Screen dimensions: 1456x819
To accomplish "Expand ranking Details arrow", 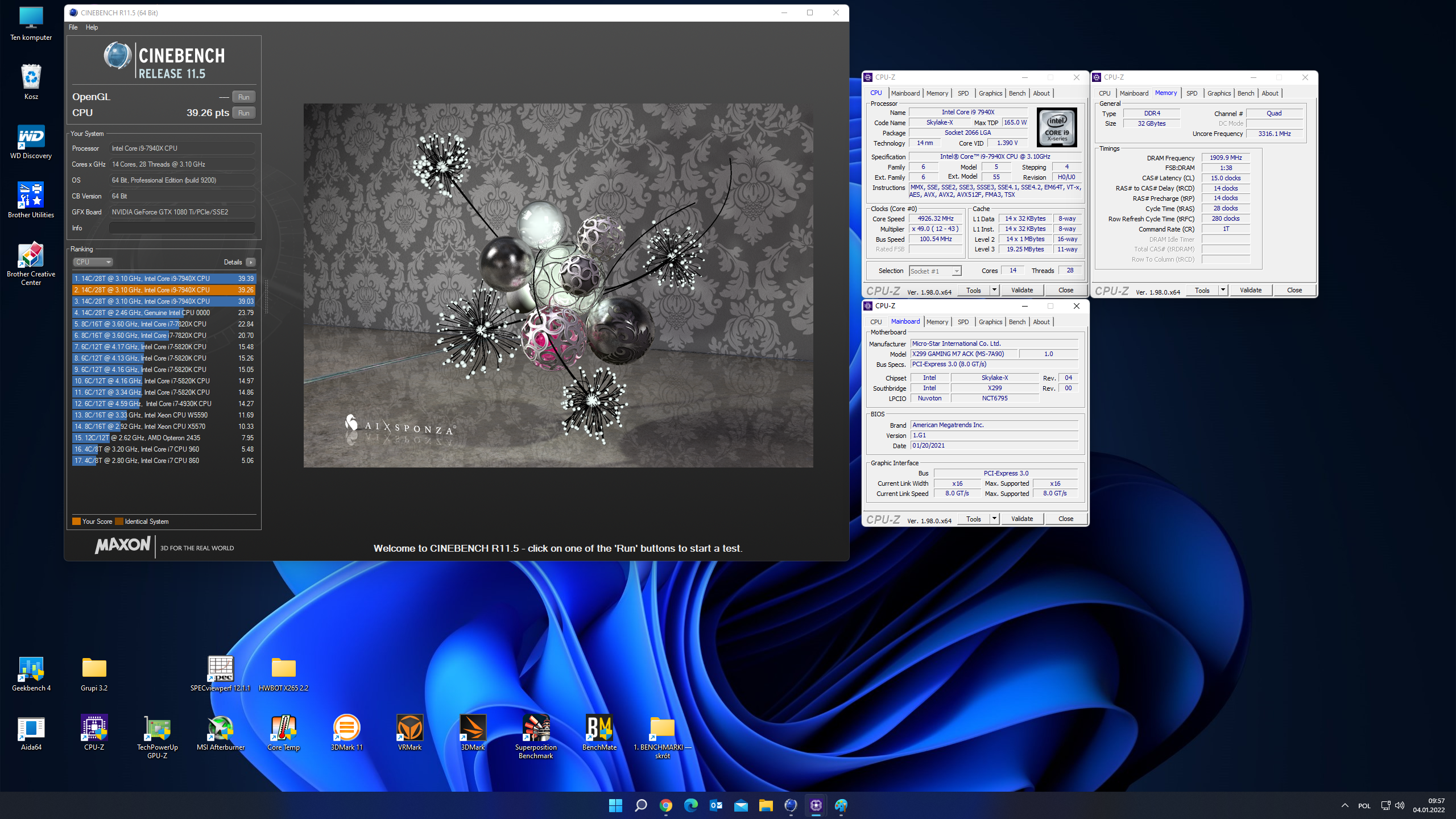I will (250, 262).
